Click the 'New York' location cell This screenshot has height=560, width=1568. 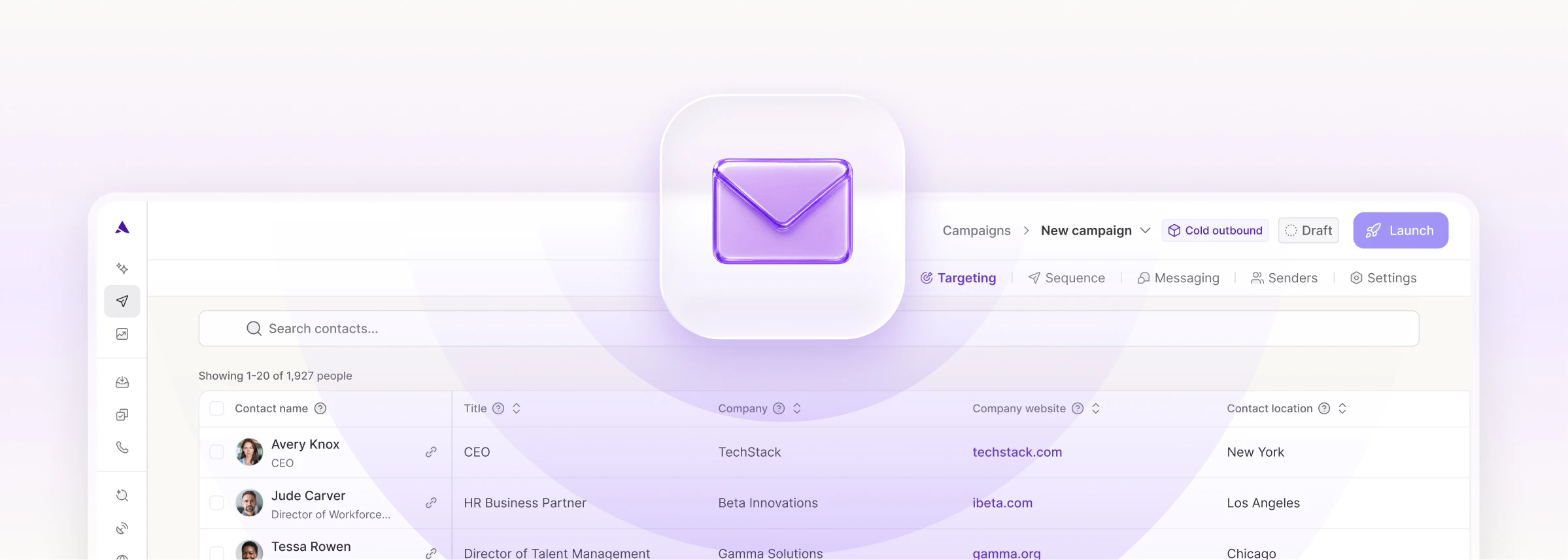1255,452
